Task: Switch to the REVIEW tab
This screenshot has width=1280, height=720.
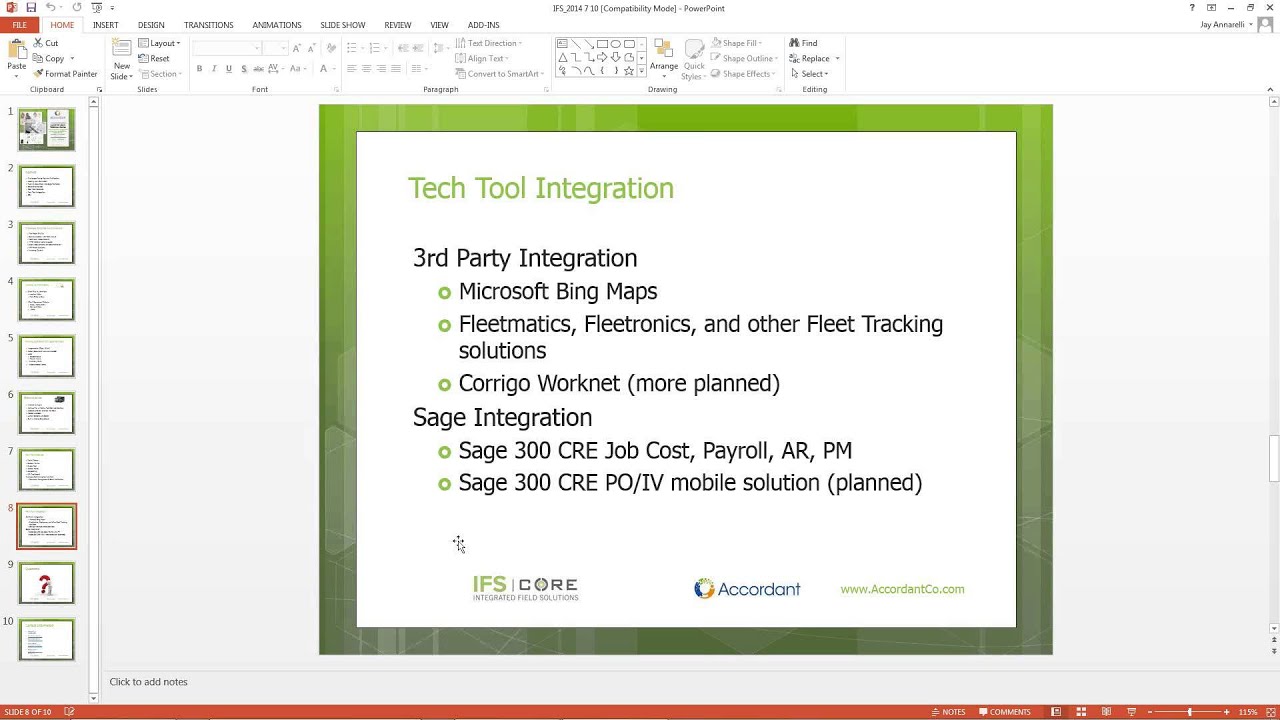Action: [x=397, y=25]
